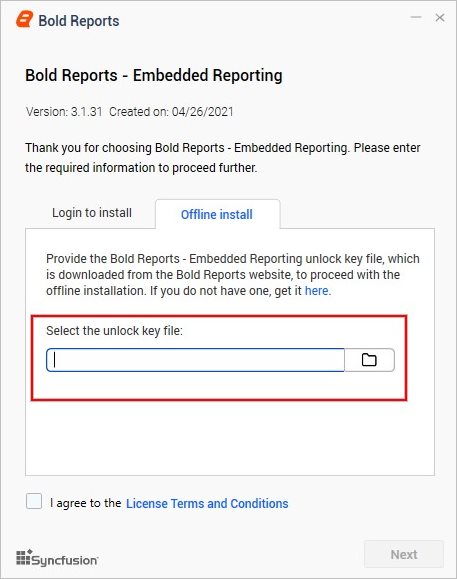457x579 pixels.
Task: Click the folder browse icon for key file
Action: [369, 360]
